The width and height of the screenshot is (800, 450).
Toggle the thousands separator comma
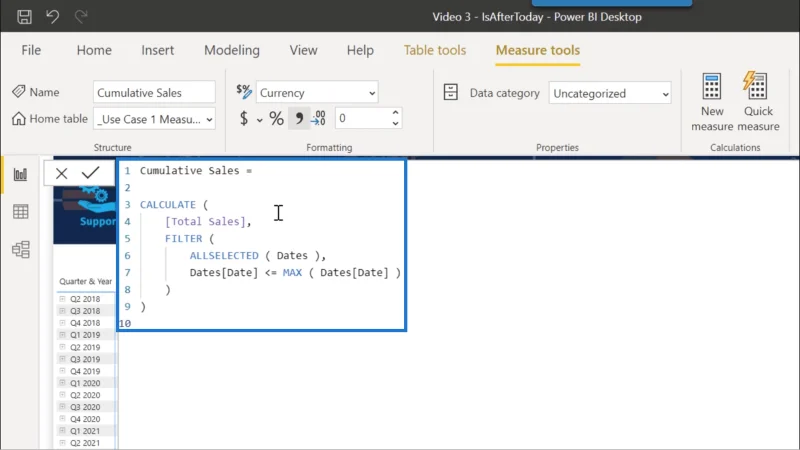coord(299,119)
